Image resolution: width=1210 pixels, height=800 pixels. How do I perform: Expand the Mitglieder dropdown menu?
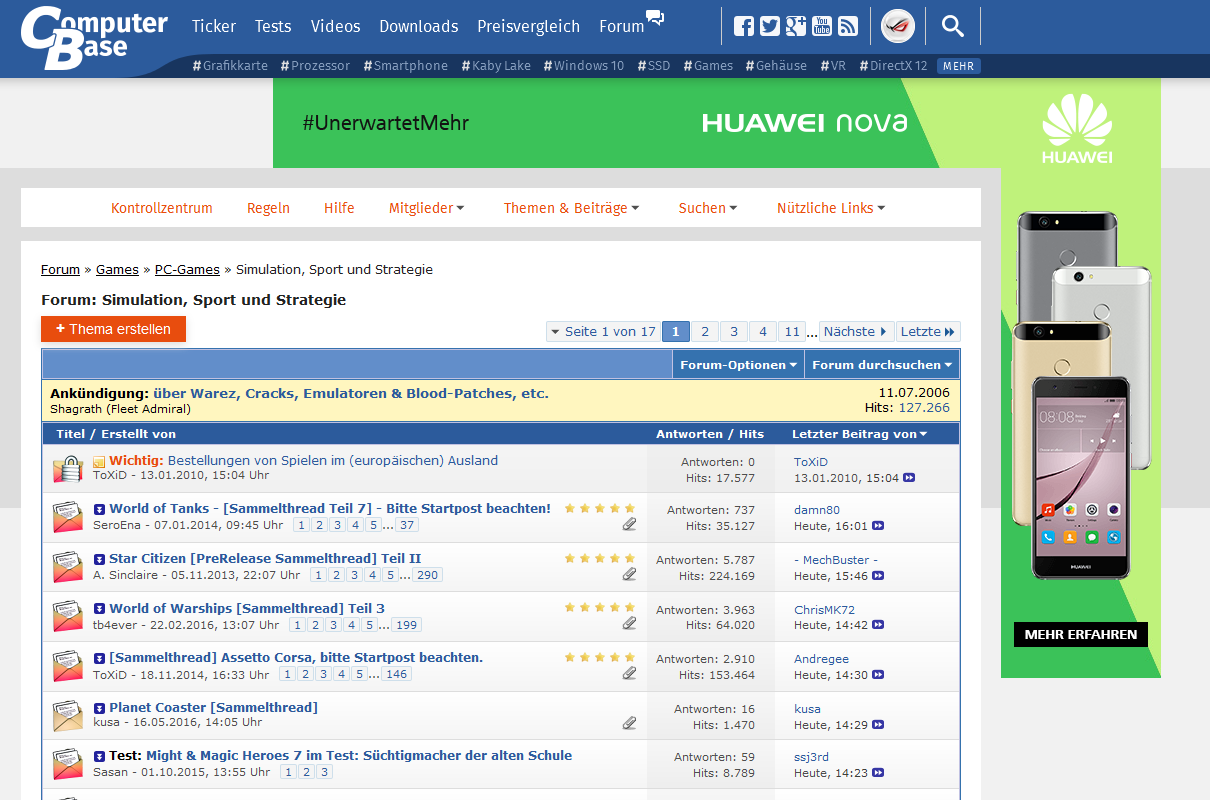coord(427,208)
